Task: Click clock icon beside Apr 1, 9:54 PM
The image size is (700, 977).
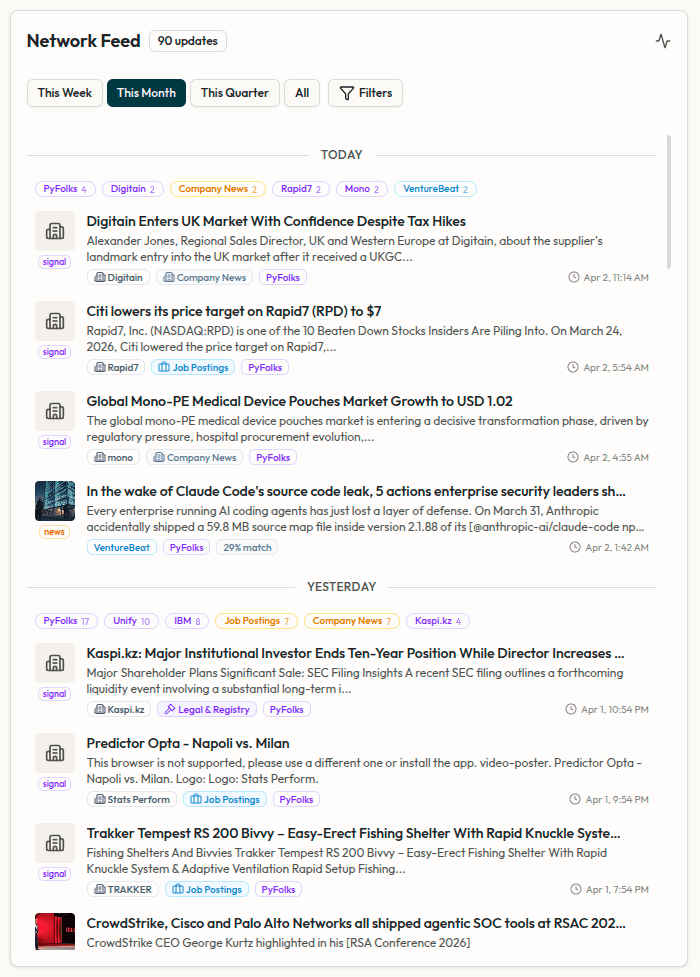Action: click(x=575, y=799)
